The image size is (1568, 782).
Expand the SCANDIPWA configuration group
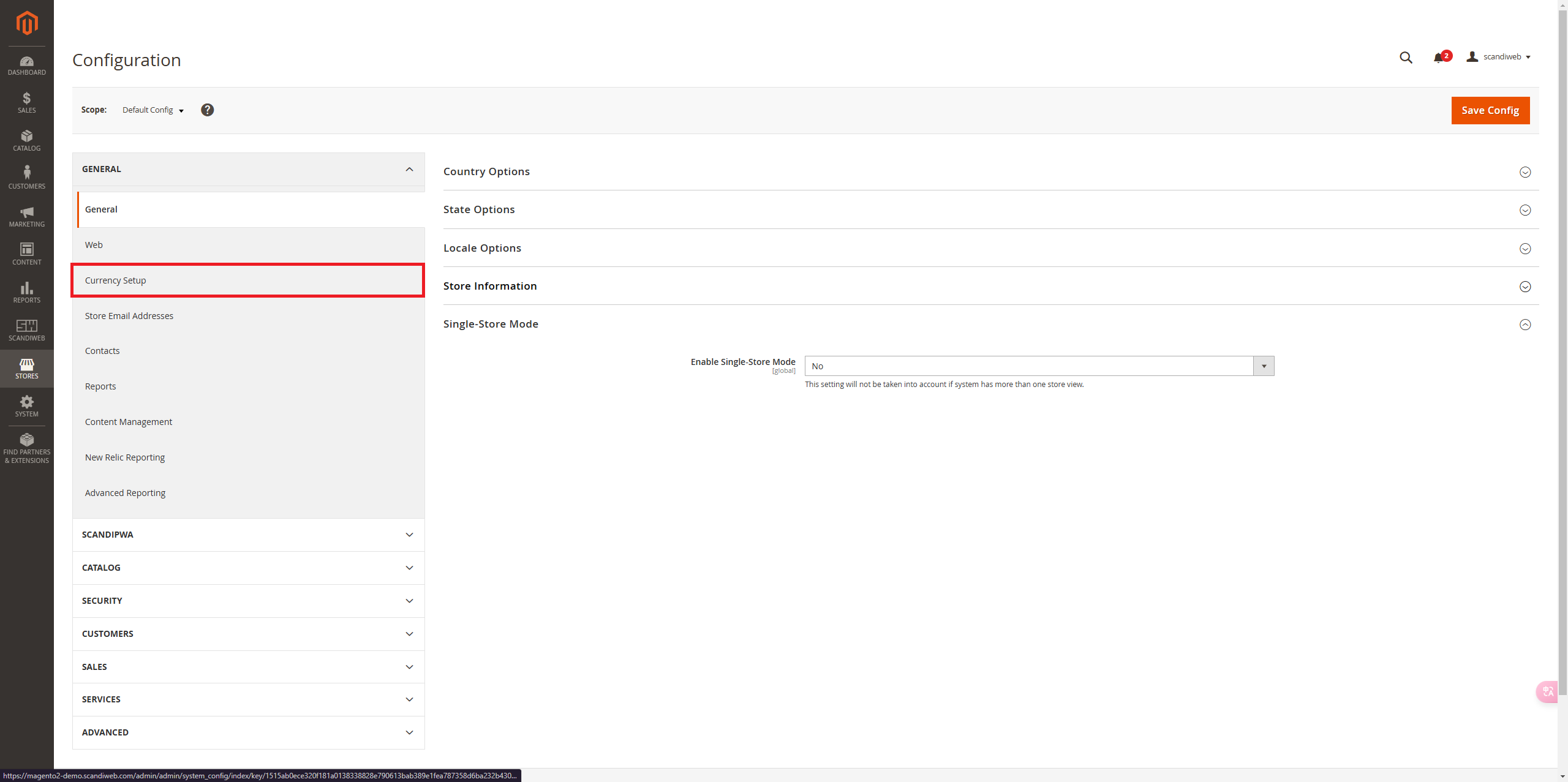248,535
